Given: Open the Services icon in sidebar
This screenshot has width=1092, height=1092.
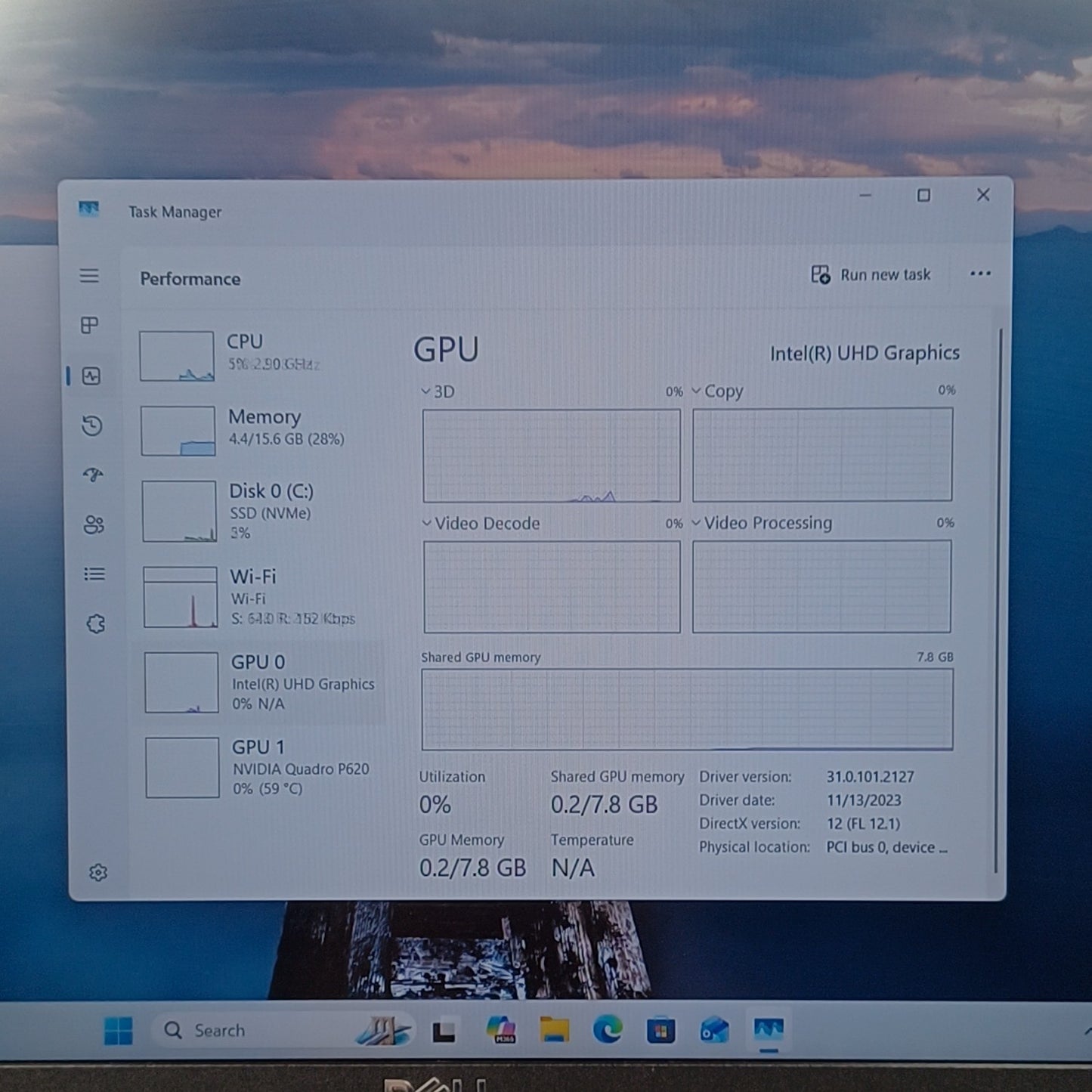Looking at the screenshot, I should [x=95, y=624].
